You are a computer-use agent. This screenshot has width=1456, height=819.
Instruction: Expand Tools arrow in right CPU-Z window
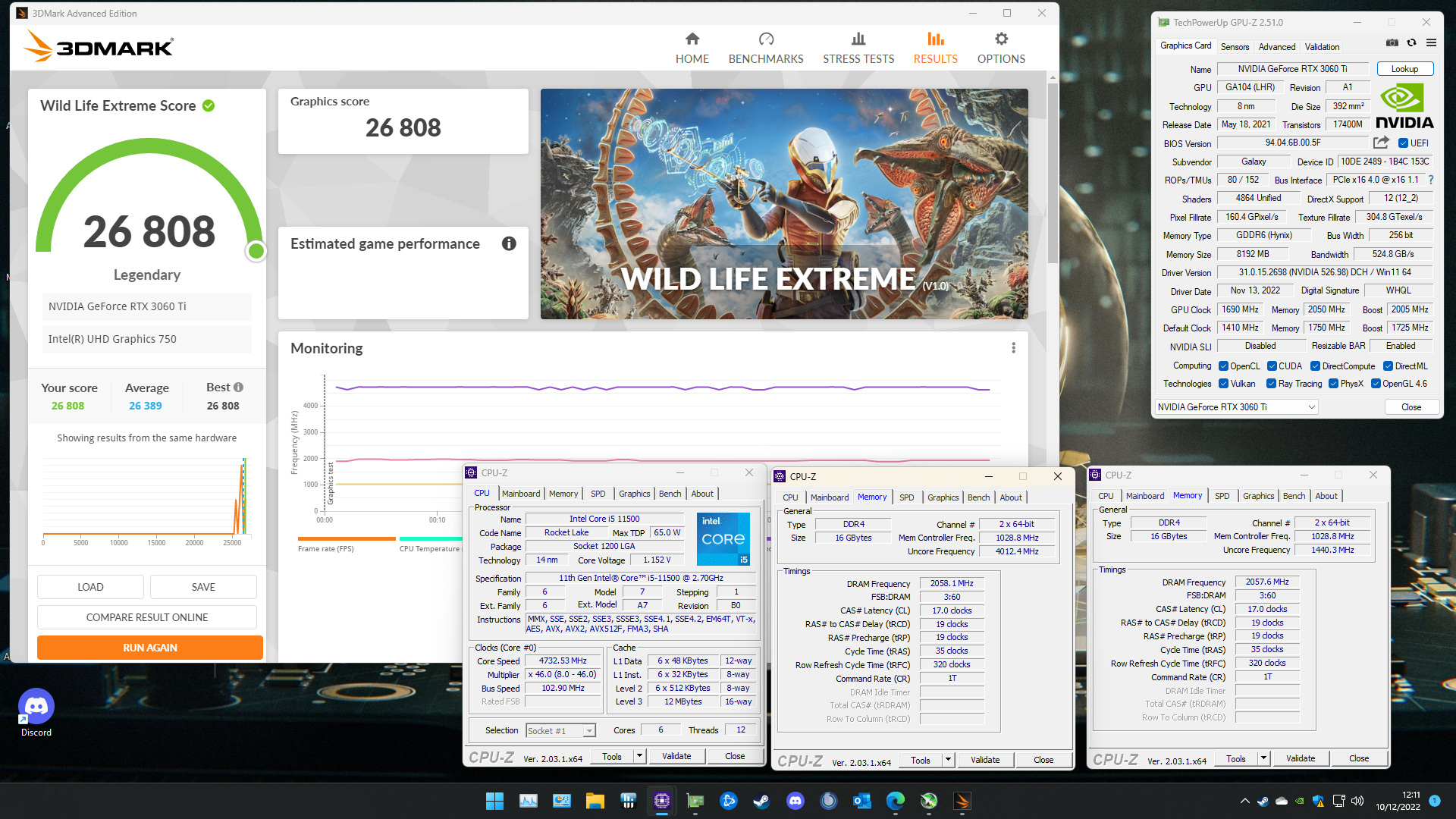1263,758
